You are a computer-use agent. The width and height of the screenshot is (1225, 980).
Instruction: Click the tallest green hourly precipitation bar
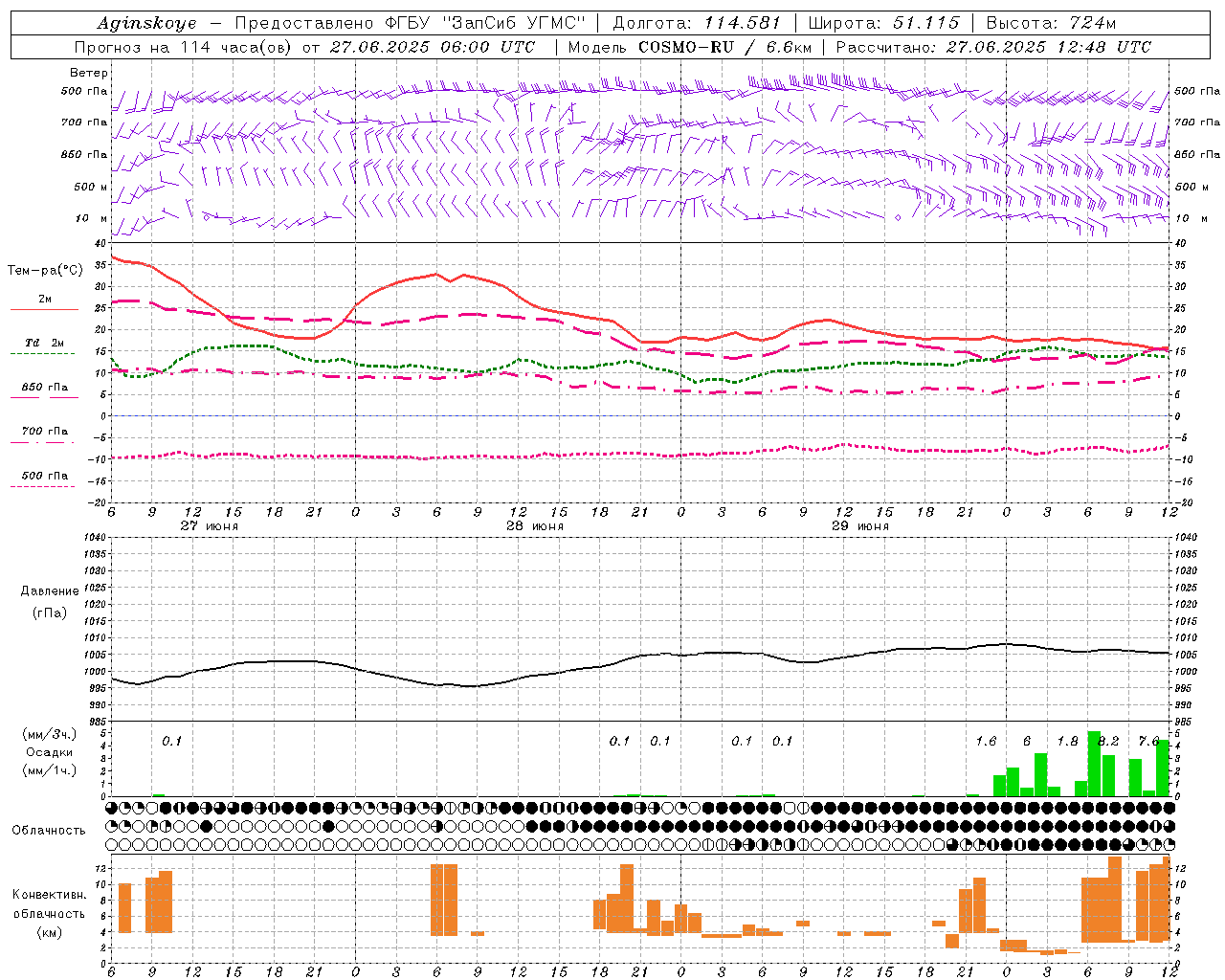pos(1094,764)
